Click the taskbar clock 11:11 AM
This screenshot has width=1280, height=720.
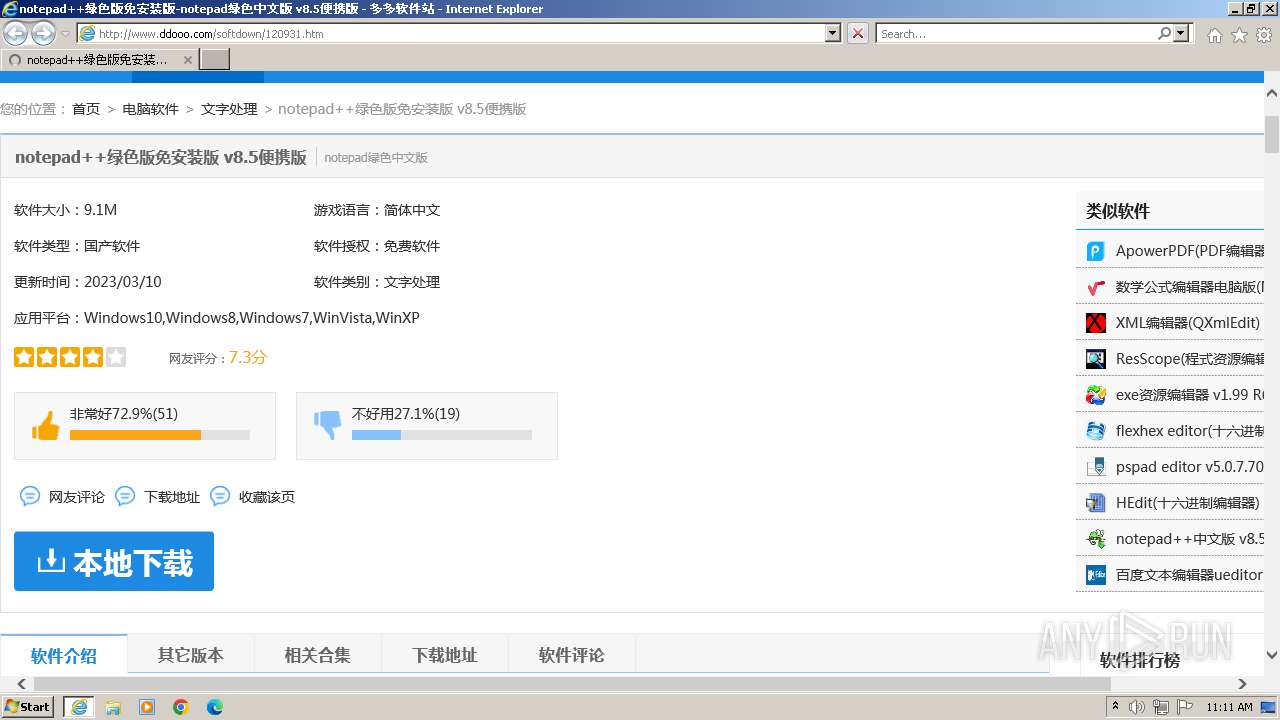[1229, 707]
